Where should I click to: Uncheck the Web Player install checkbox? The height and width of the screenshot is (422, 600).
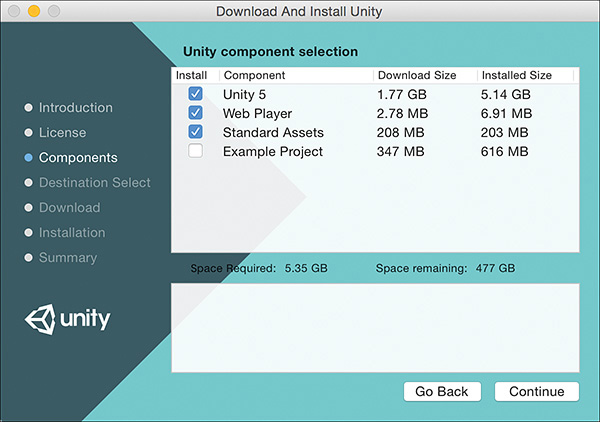(x=195, y=113)
